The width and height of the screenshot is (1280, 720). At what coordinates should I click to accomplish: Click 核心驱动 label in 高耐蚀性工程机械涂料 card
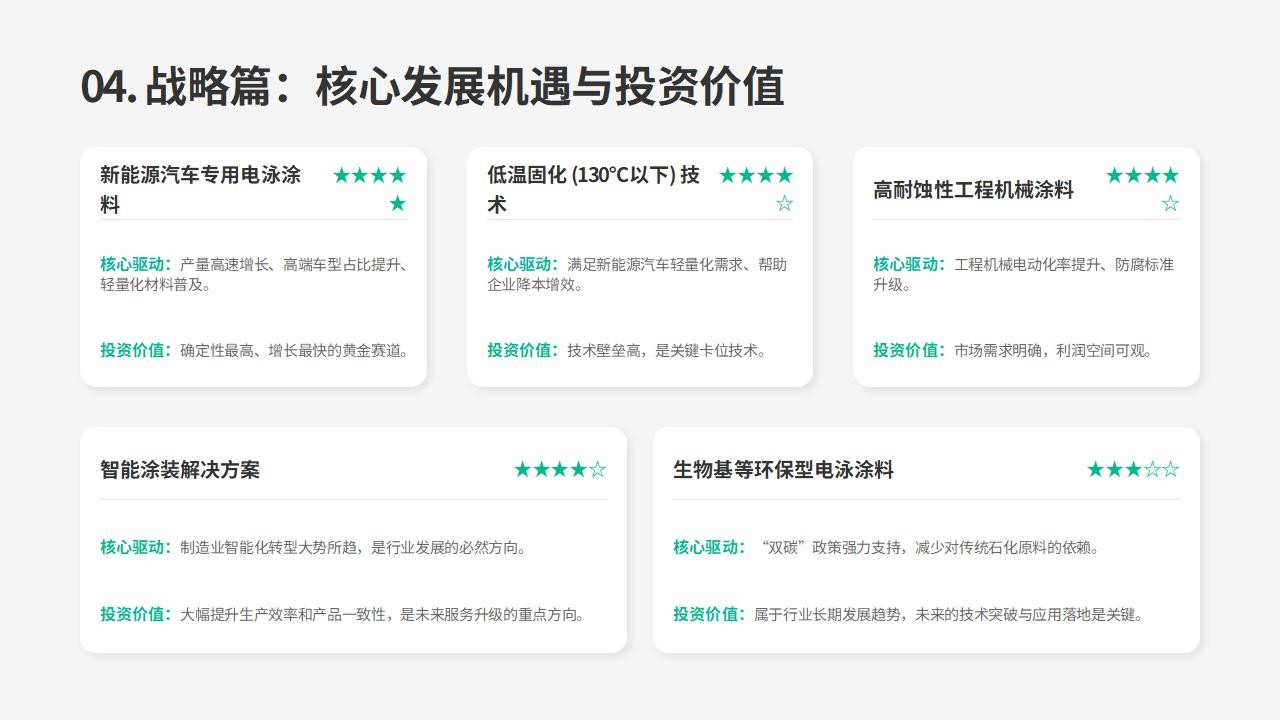[908, 265]
